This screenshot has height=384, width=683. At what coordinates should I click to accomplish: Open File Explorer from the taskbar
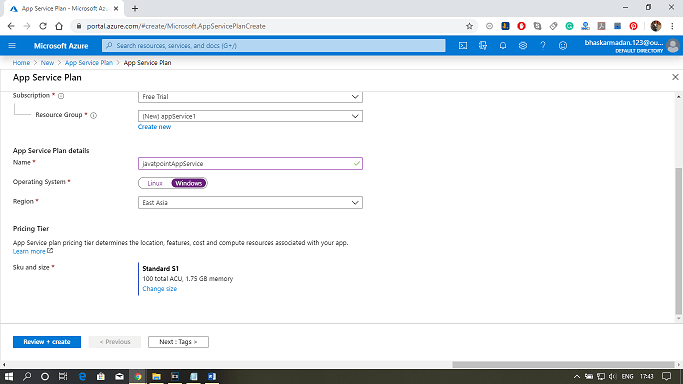(x=156, y=377)
